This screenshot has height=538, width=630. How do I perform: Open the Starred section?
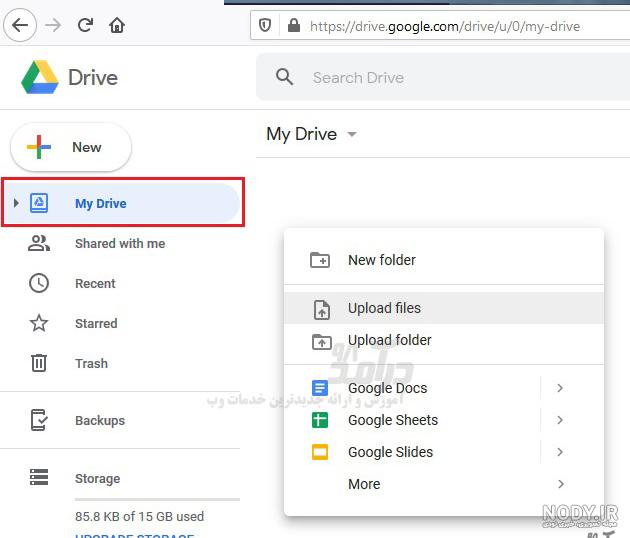[120, 323]
